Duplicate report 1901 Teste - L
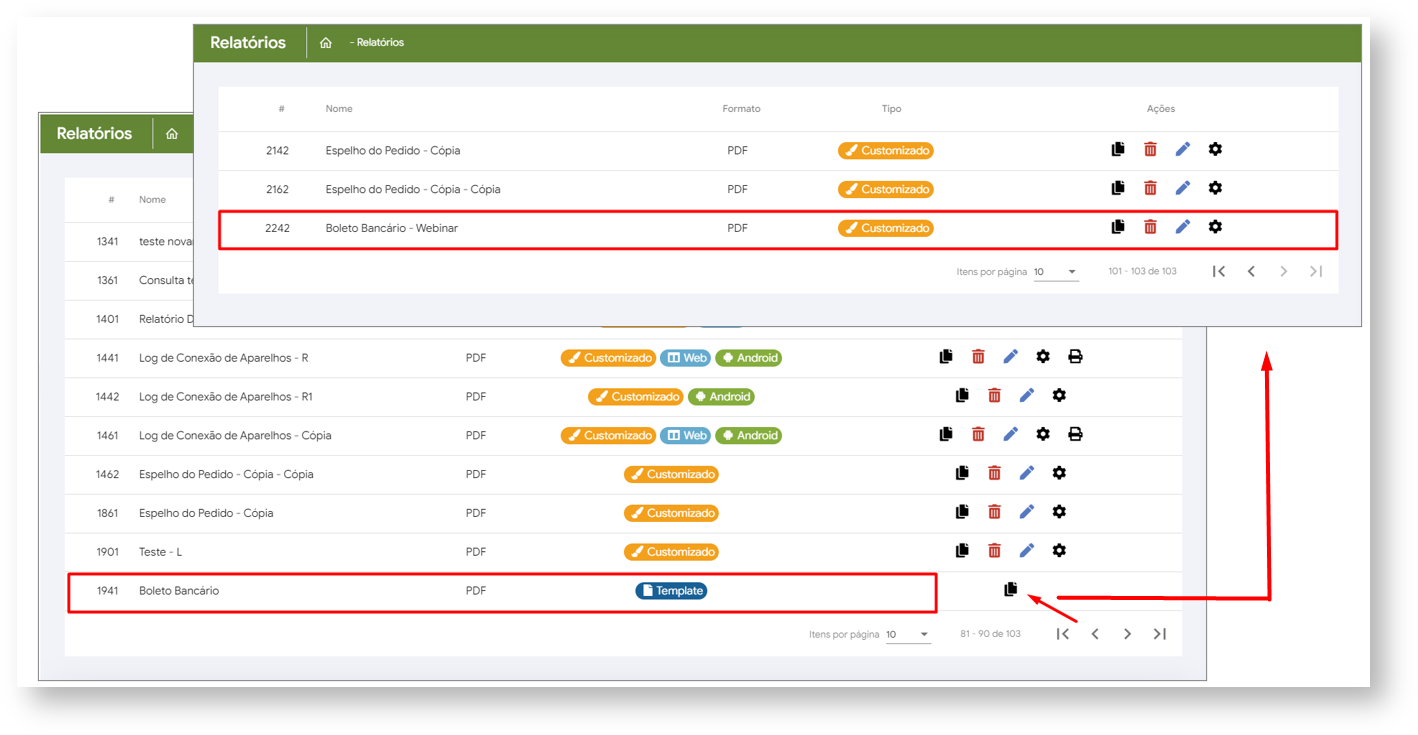 coord(962,551)
